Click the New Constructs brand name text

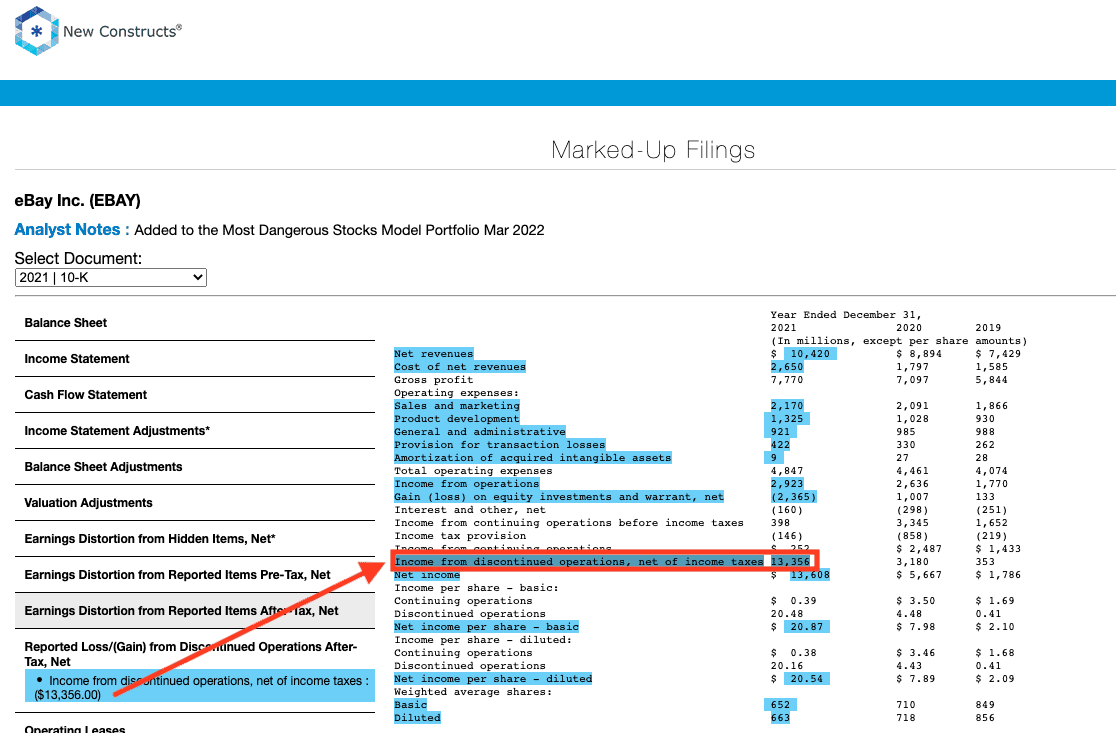tap(122, 31)
